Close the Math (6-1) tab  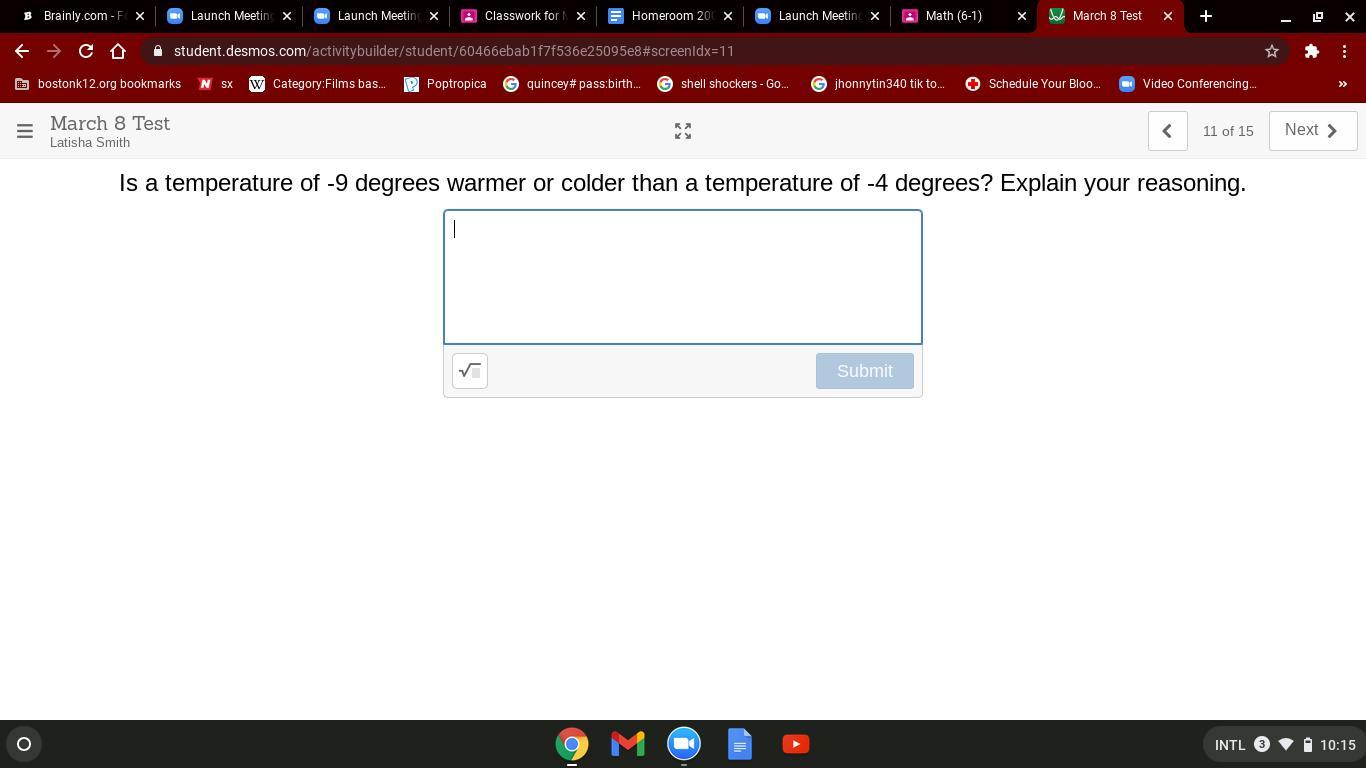pos(1021,16)
